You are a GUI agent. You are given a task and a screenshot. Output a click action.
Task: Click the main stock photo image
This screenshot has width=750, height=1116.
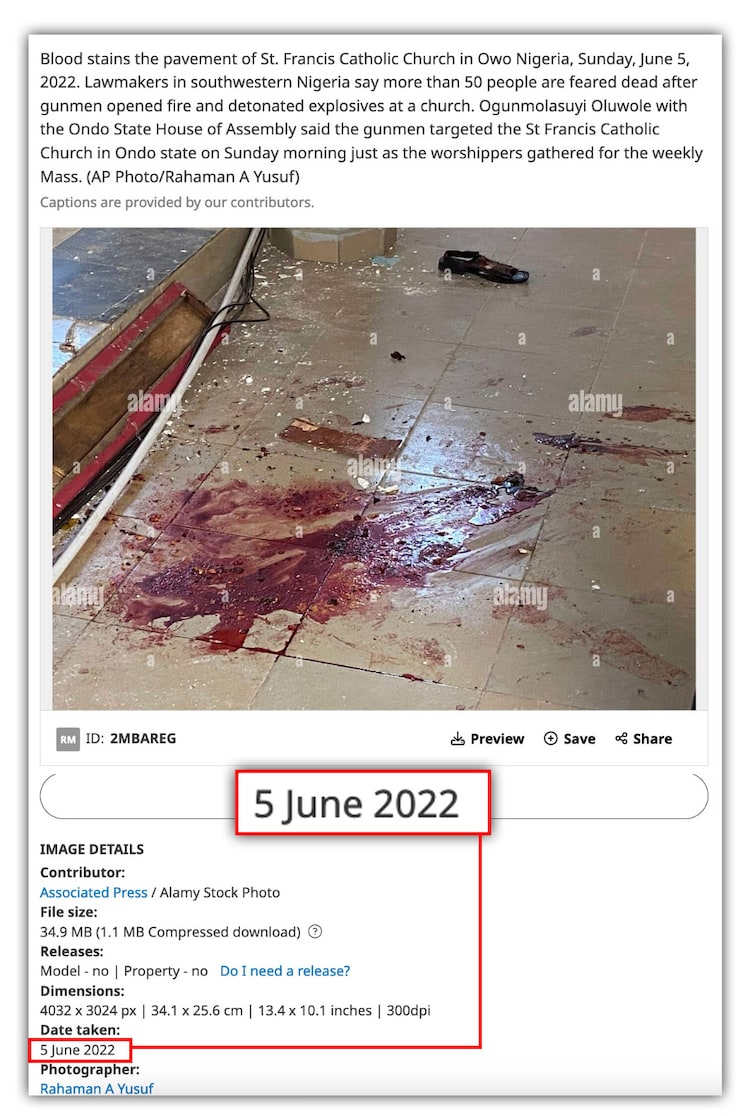coord(374,468)
